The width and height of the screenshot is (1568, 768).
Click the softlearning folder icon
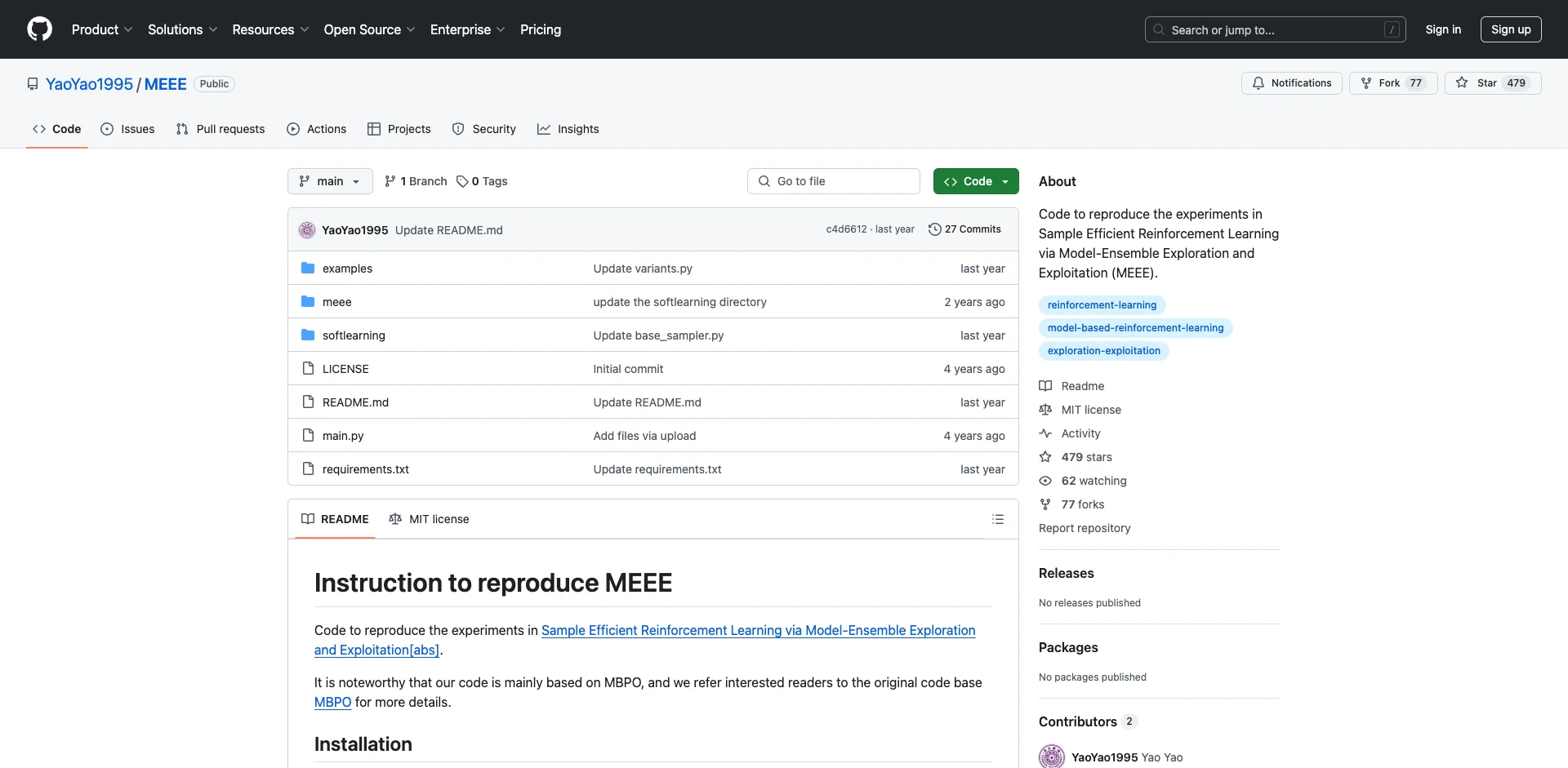tap(308, 335)
